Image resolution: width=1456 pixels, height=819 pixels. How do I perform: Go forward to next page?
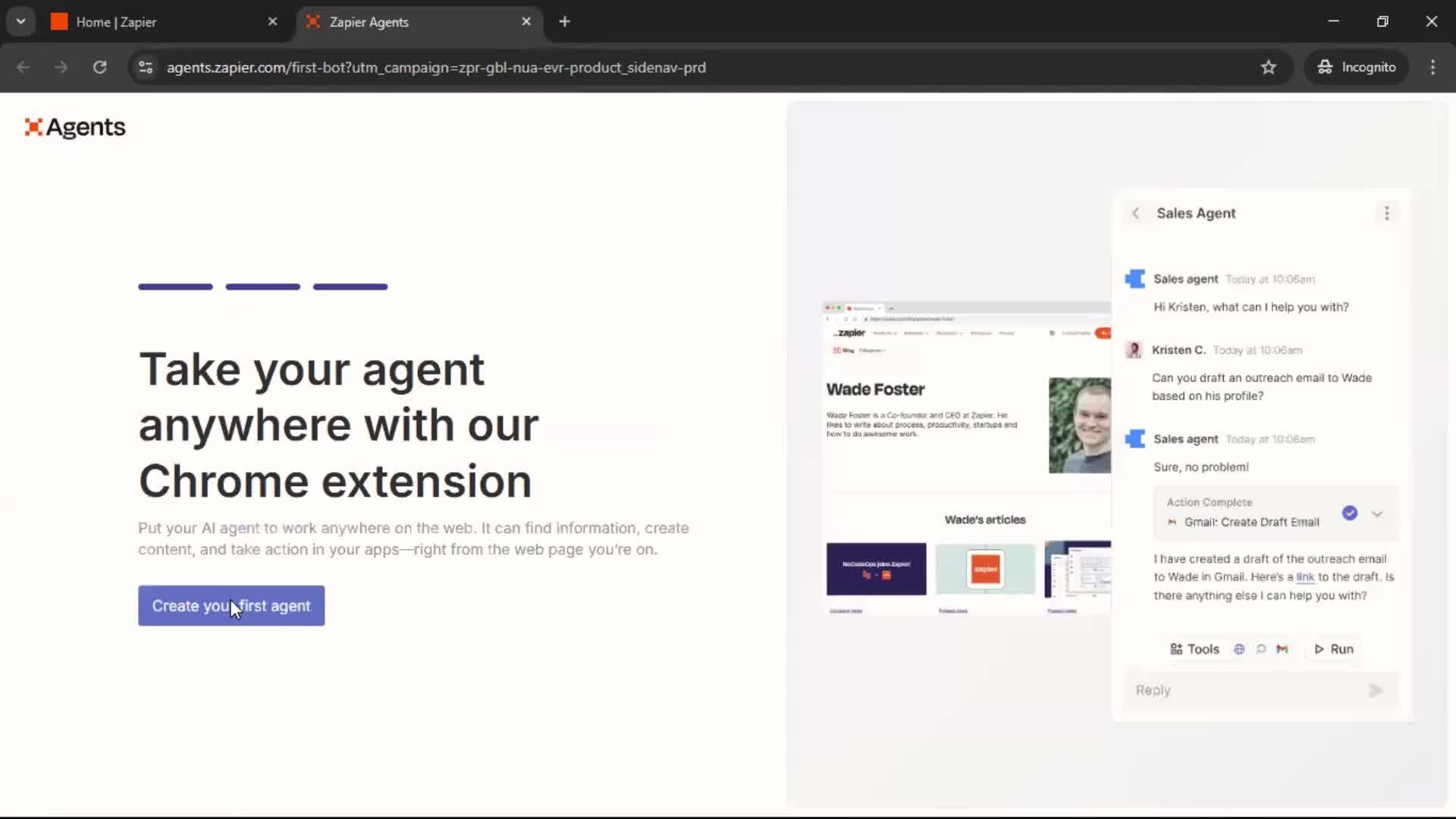click(x=61, y=67)
